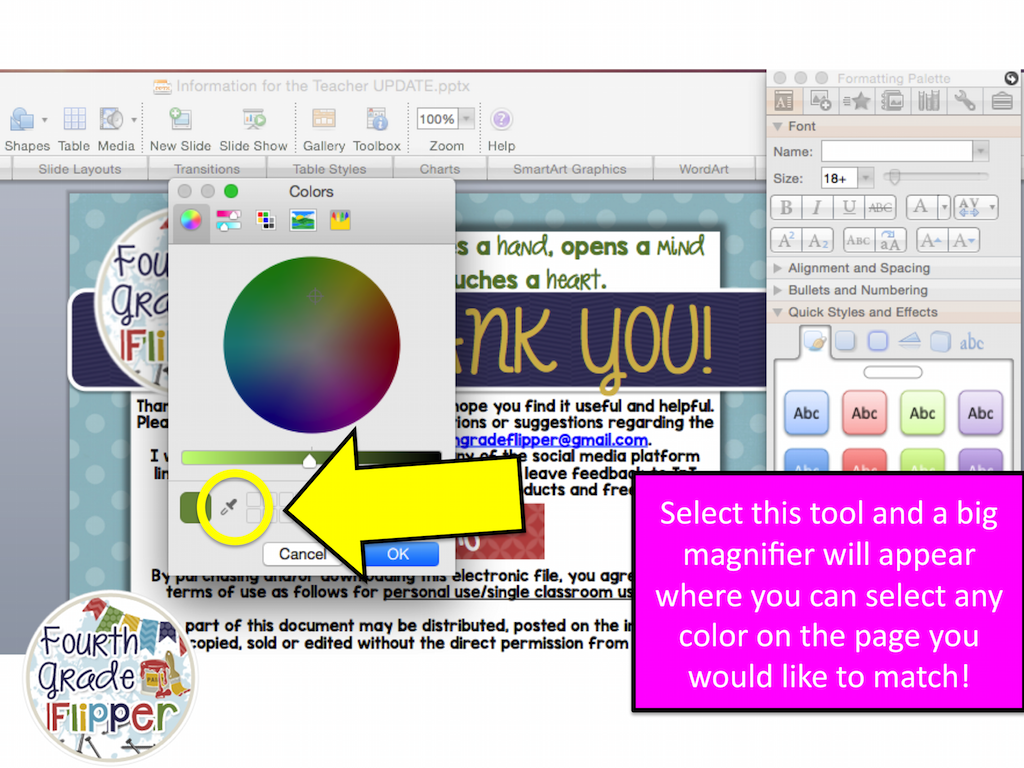Screen dimensions: 1024x768
Task: Click the wrench icon in the Formatting Palette
Action: pyautogui.click(x=964, y=100)
